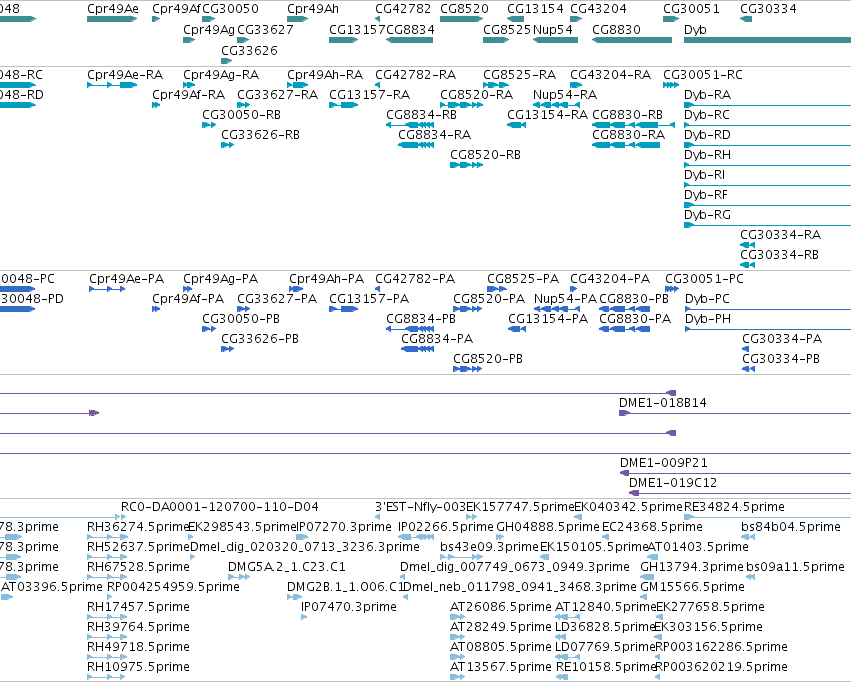This screenshot has width=851, height=682.
Task: Click EST AT26086.5prime
Action: point(457,617)
